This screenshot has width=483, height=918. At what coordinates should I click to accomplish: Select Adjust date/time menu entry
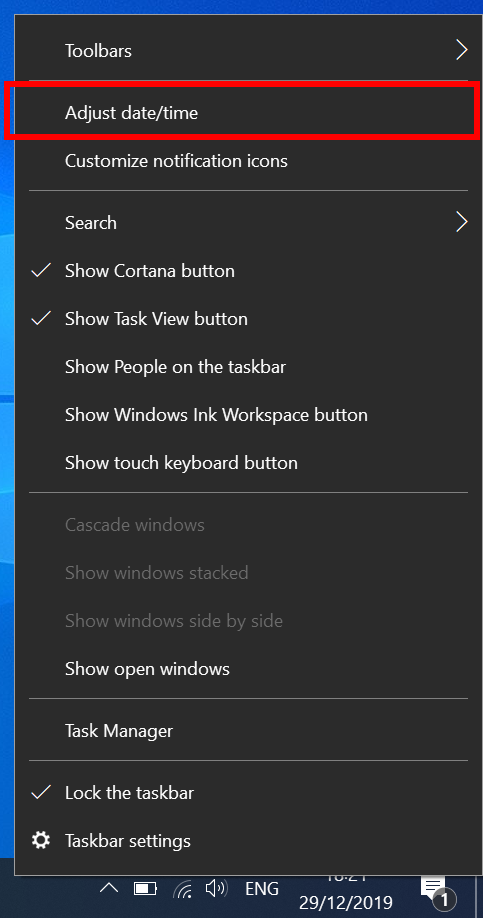248,113
